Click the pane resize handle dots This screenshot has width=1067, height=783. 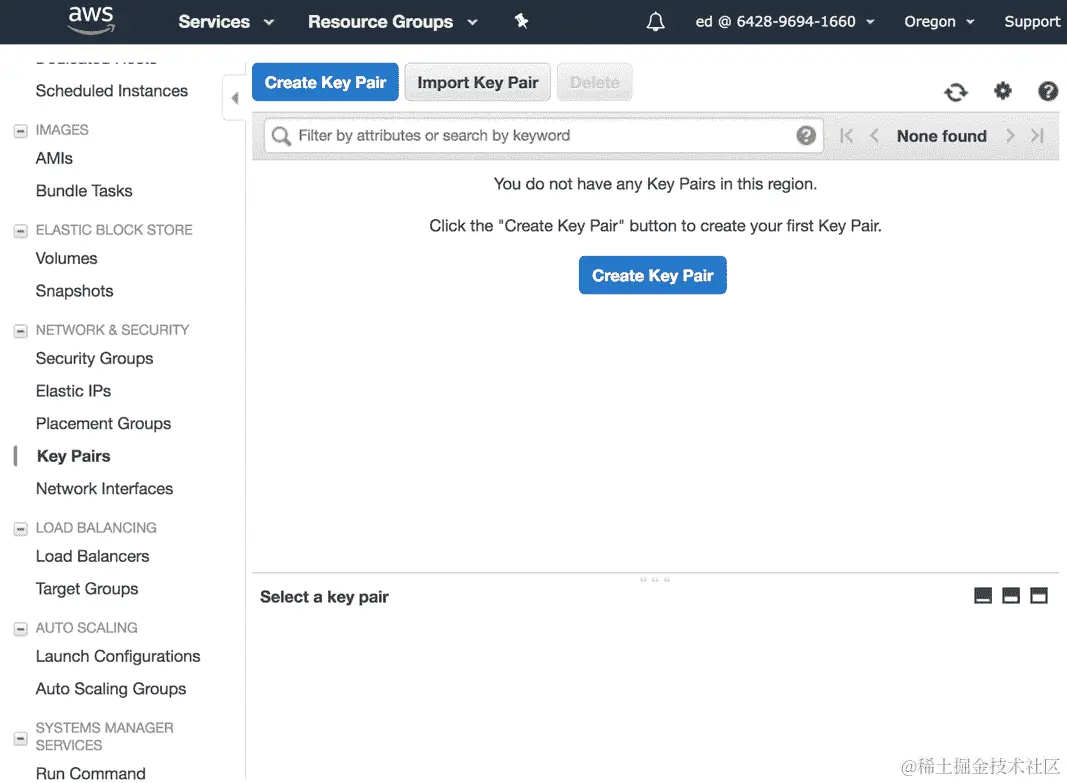(655, 580)
